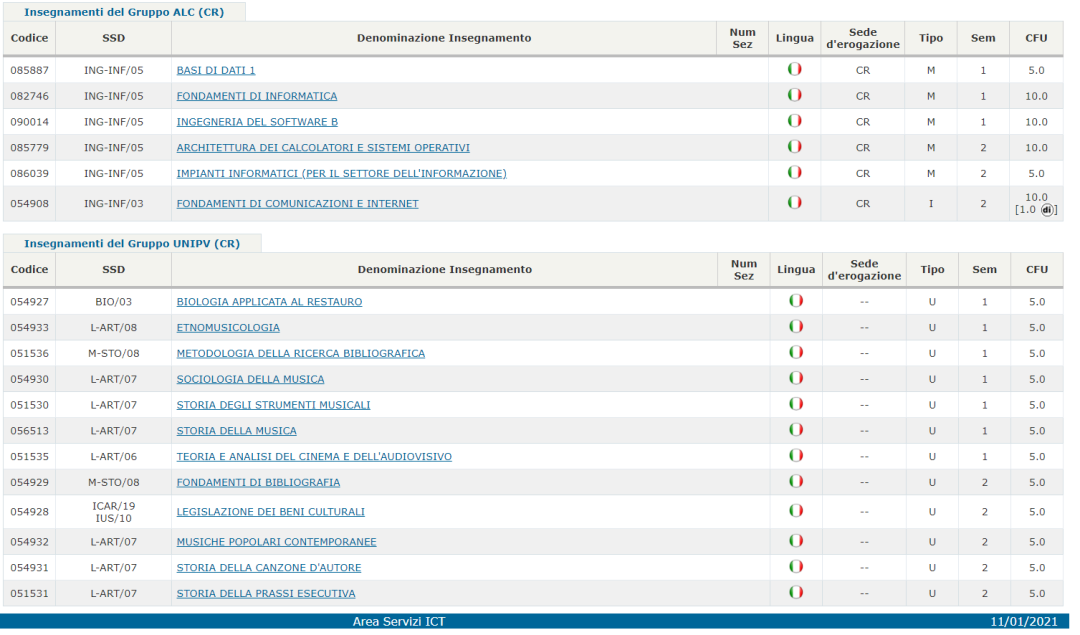
Task: Open TEORIA E ANALISI DEL CINEMA E DELL'AUDIOVISIVO link
Action: [314, 457]
